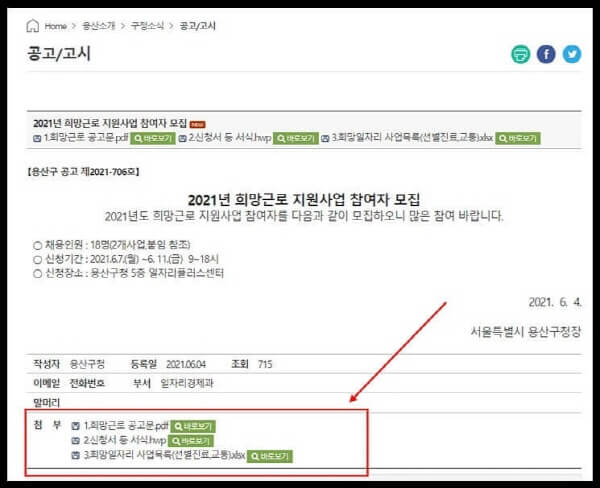Download attachment 1.희망근로 공고문.pdf in 첨부 section

click(x=126, y=426)
